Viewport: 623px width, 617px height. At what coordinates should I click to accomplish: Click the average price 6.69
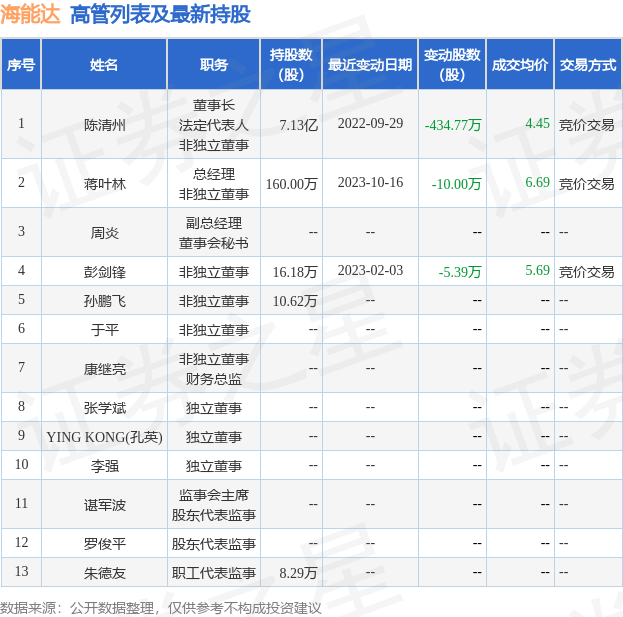coord(538,182)
